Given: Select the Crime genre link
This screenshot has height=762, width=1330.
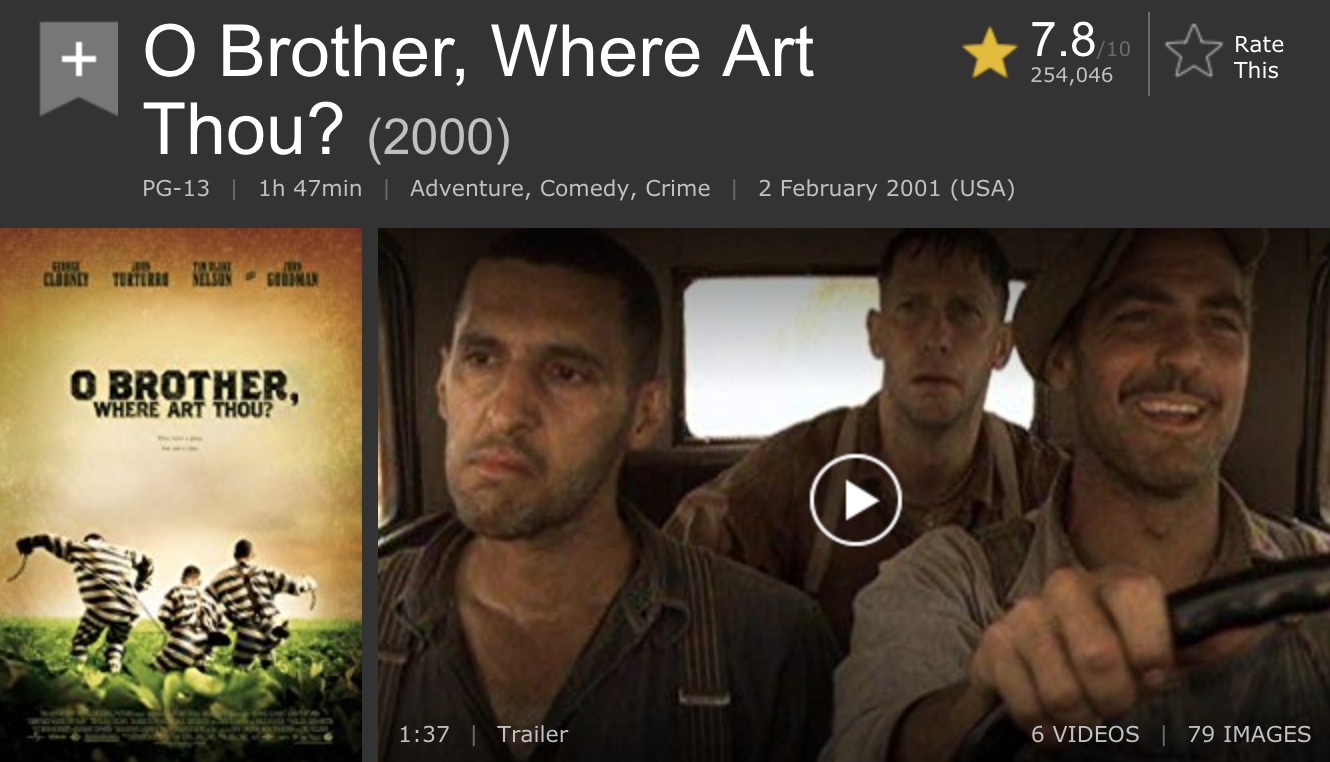Looking at the screenshot, I should pyautogui.click(x=678, y=188).
